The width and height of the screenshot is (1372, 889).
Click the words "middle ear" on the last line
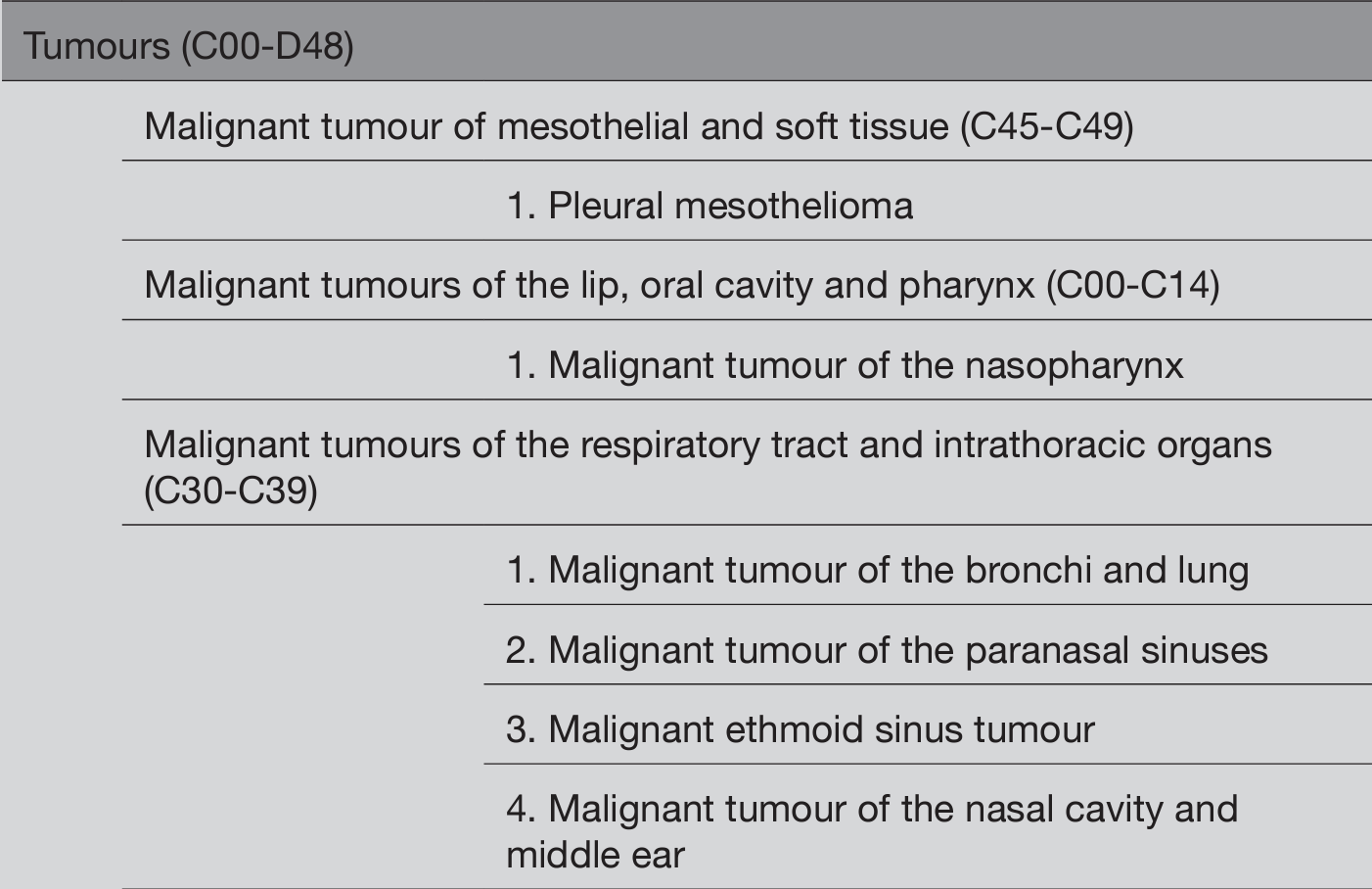pos(595,854)
